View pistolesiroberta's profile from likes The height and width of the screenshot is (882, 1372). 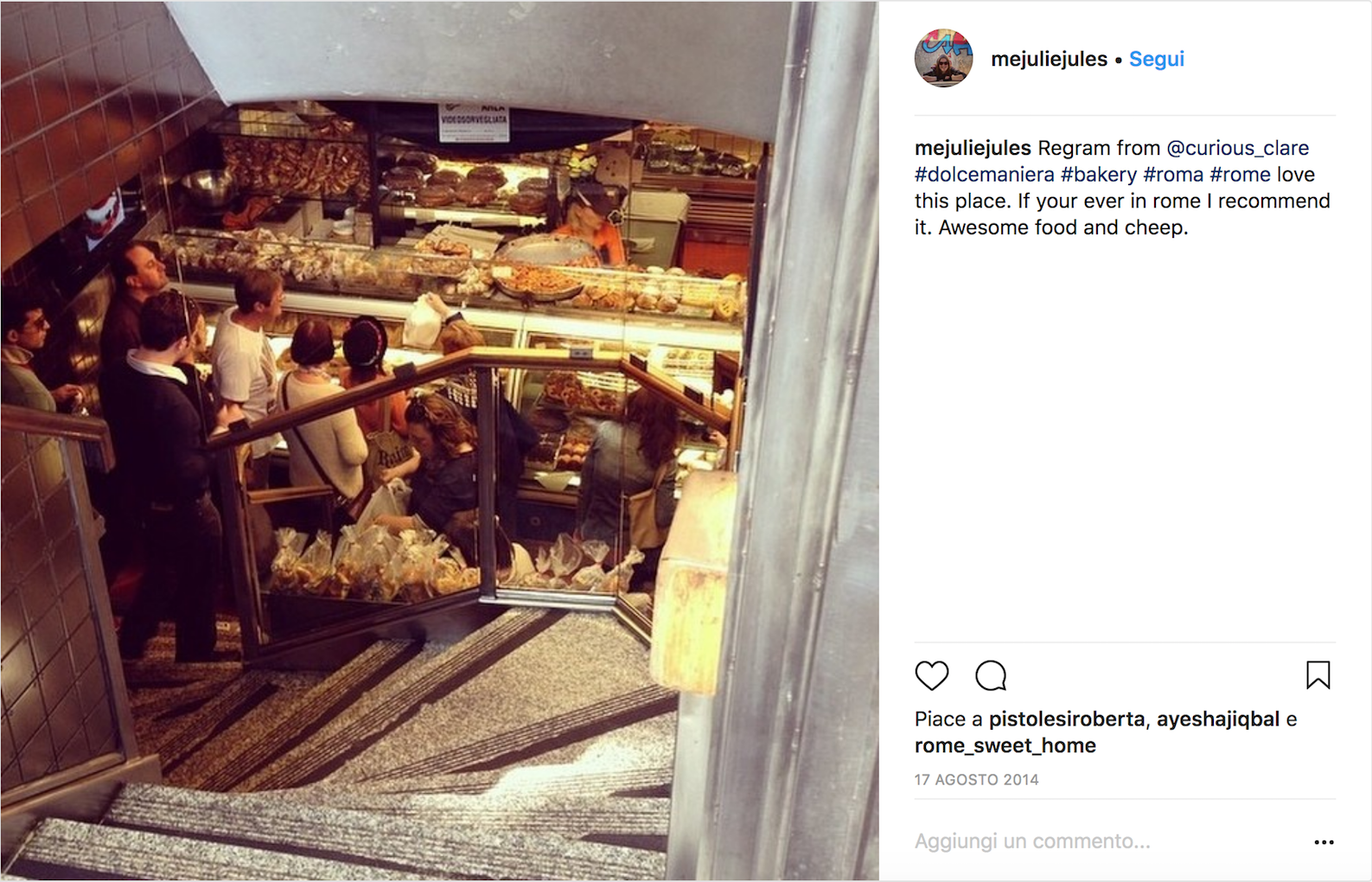point(1067,719)
